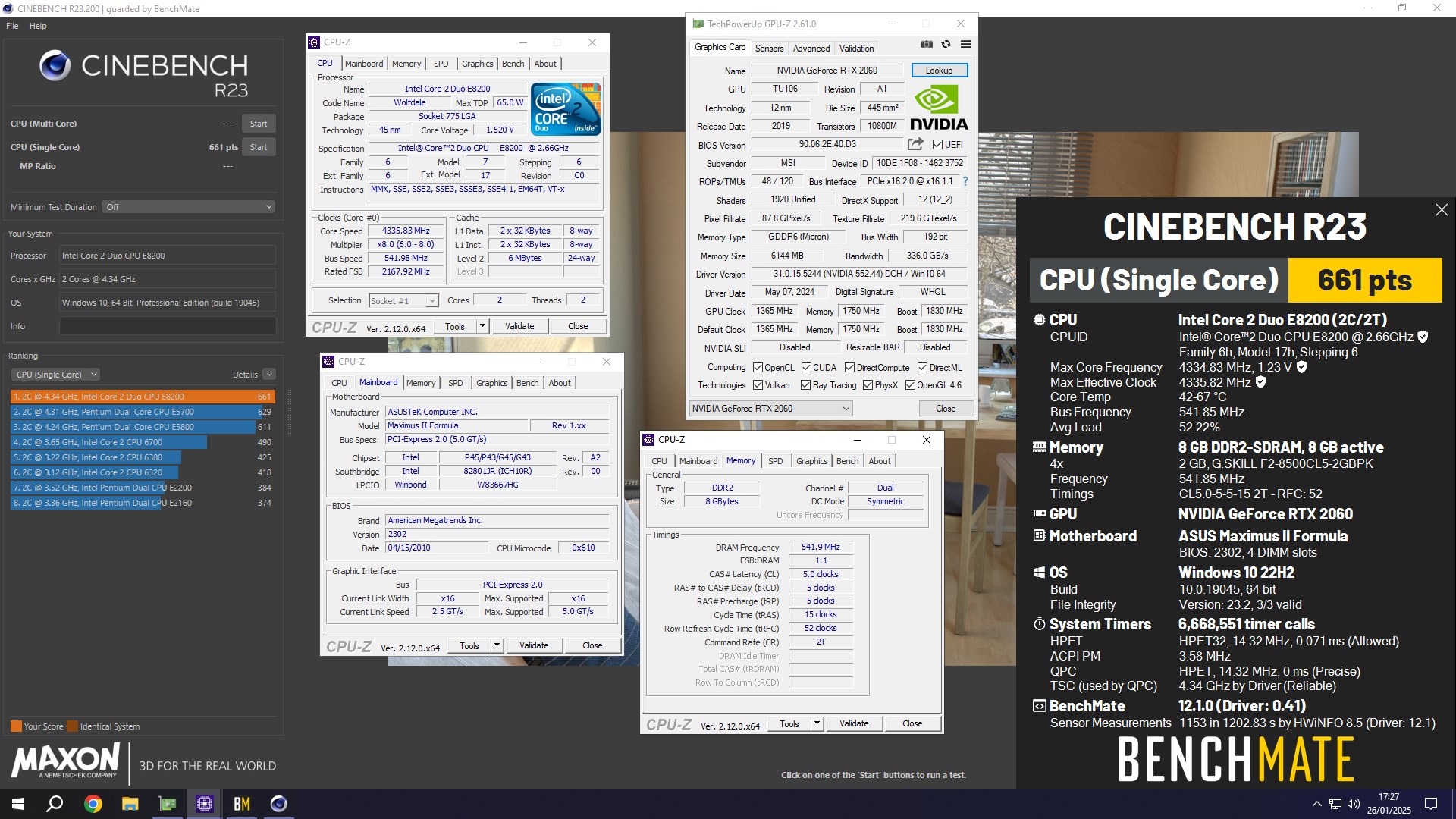Open the Windows Start menu
Screen dimensions: 1456x819
pyautogui.click(x=18, y=804)
